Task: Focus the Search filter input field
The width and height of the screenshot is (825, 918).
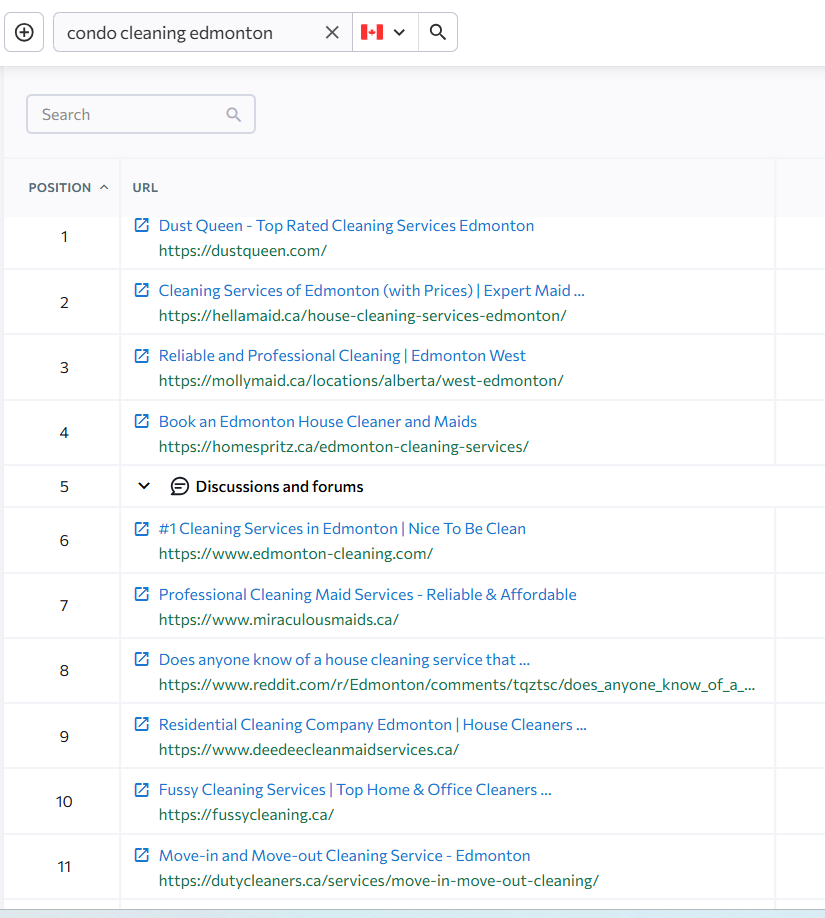Action: 141,114
